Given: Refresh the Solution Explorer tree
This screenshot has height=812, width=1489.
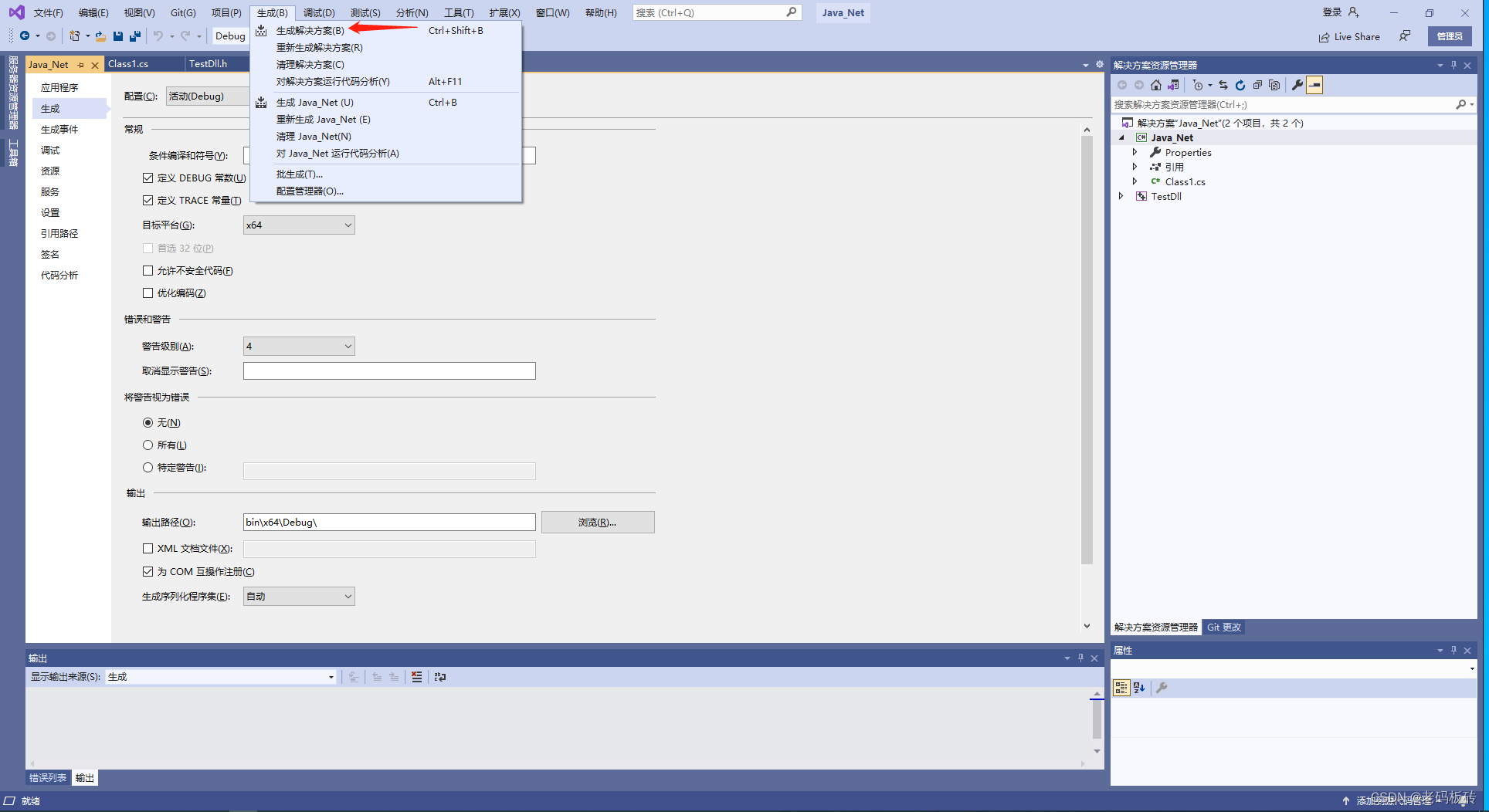Looking at the screenshot, I should [1240, 85].
